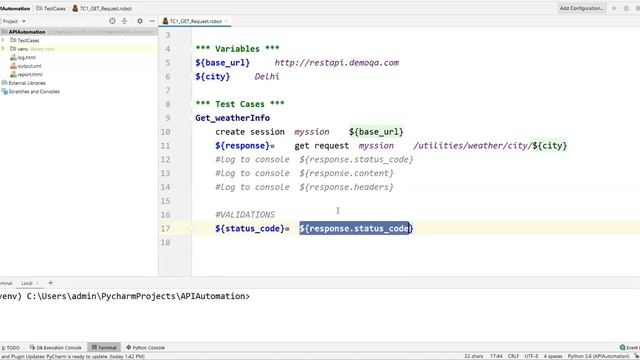This screenshot has width=640, height=360.
Task: Click the *** Variables *** section header
Action: pos(237,49)
